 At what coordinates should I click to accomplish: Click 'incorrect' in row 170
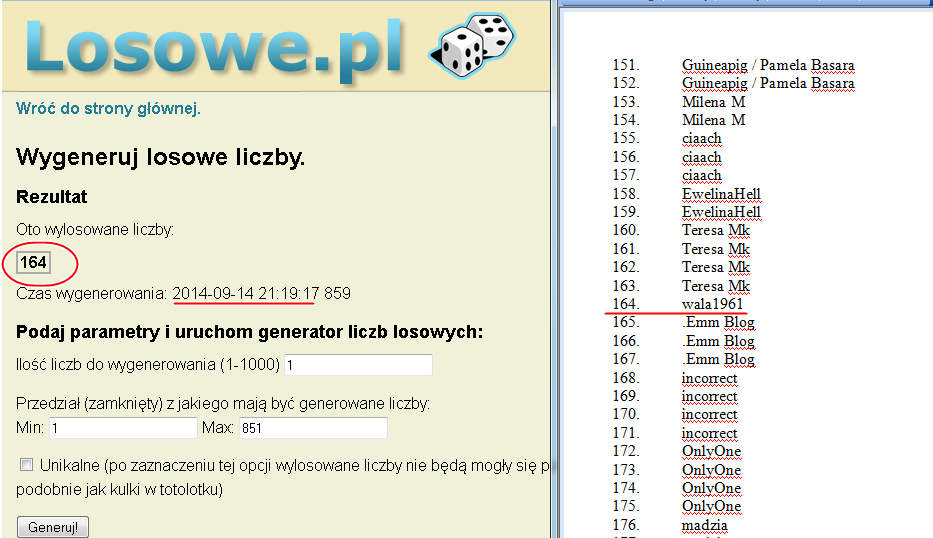pos(709,414)
